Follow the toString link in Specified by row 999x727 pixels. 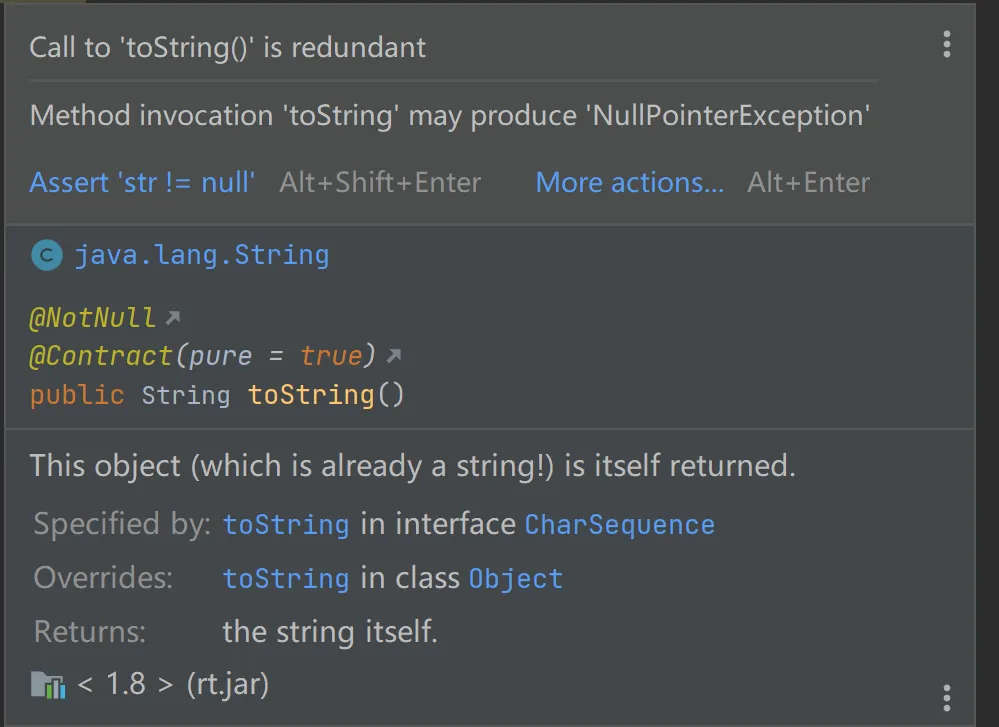(286, 525)
